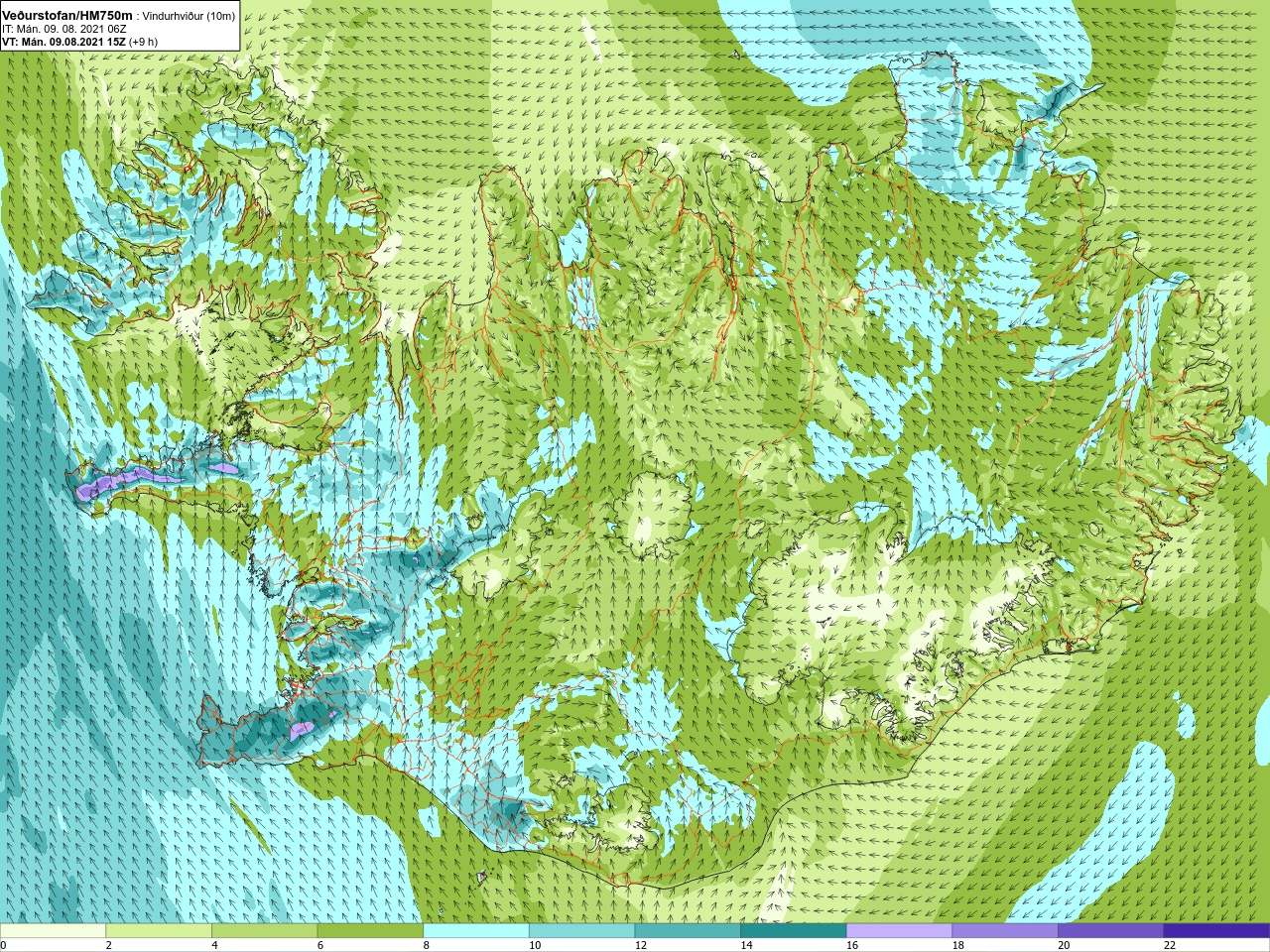This screenshot has width=1270, height=952.
Task: Click the "IT: Mán. 09. 08. 2021 06Z" line
Action: (63, 29)
